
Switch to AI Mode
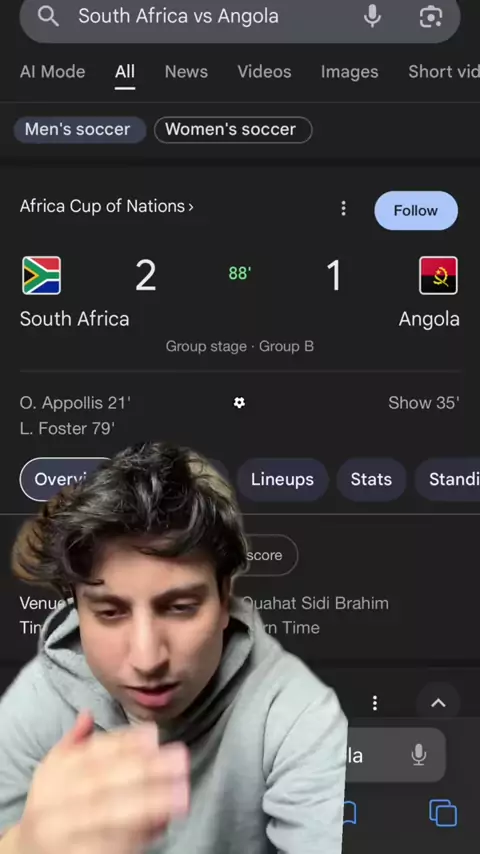[x=52, y=72]
